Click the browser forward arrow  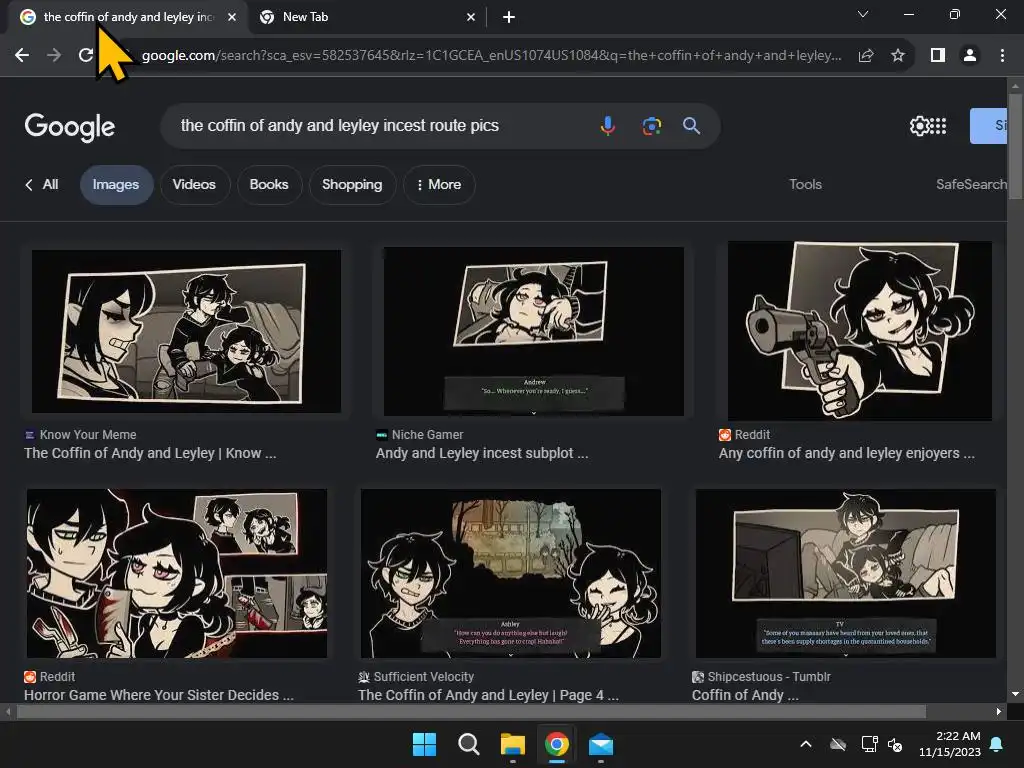54,56
